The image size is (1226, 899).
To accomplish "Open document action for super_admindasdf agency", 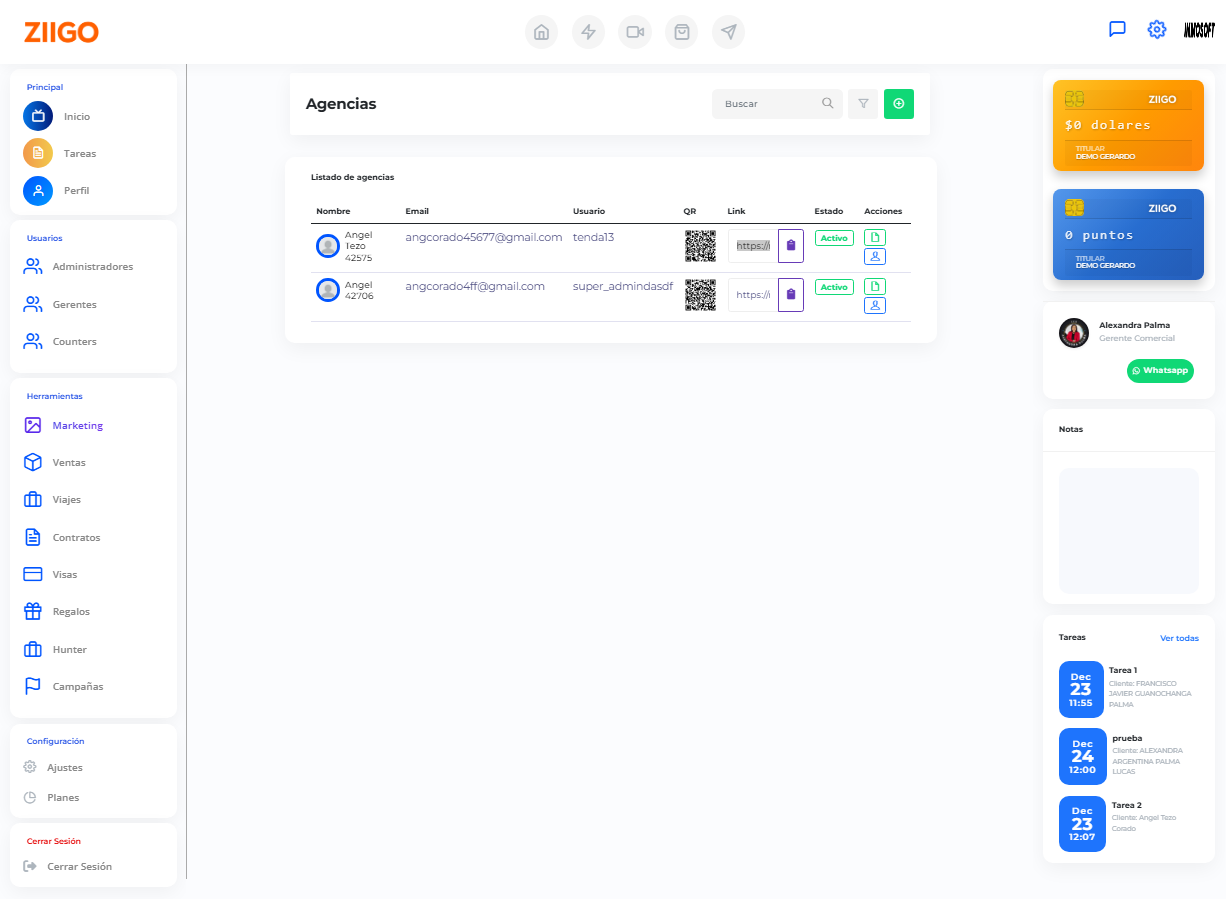I will (x=875, y=287).
